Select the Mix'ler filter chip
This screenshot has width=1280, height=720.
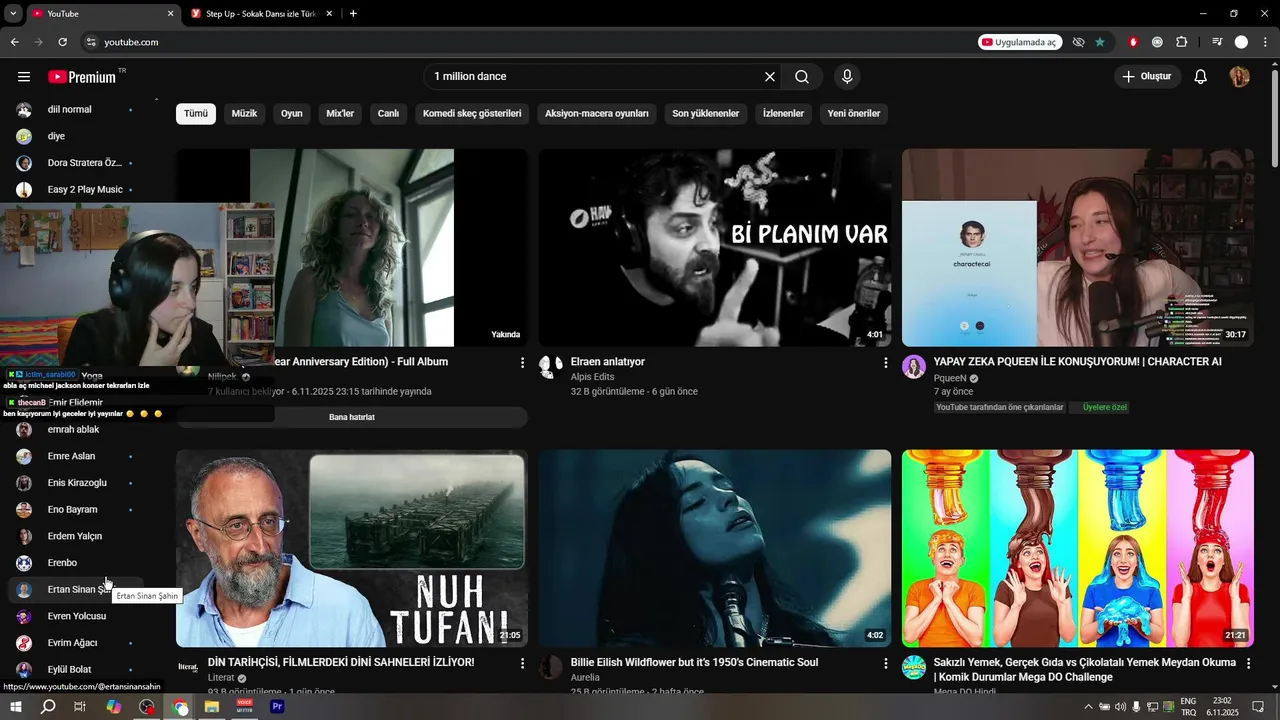[340, 114]
